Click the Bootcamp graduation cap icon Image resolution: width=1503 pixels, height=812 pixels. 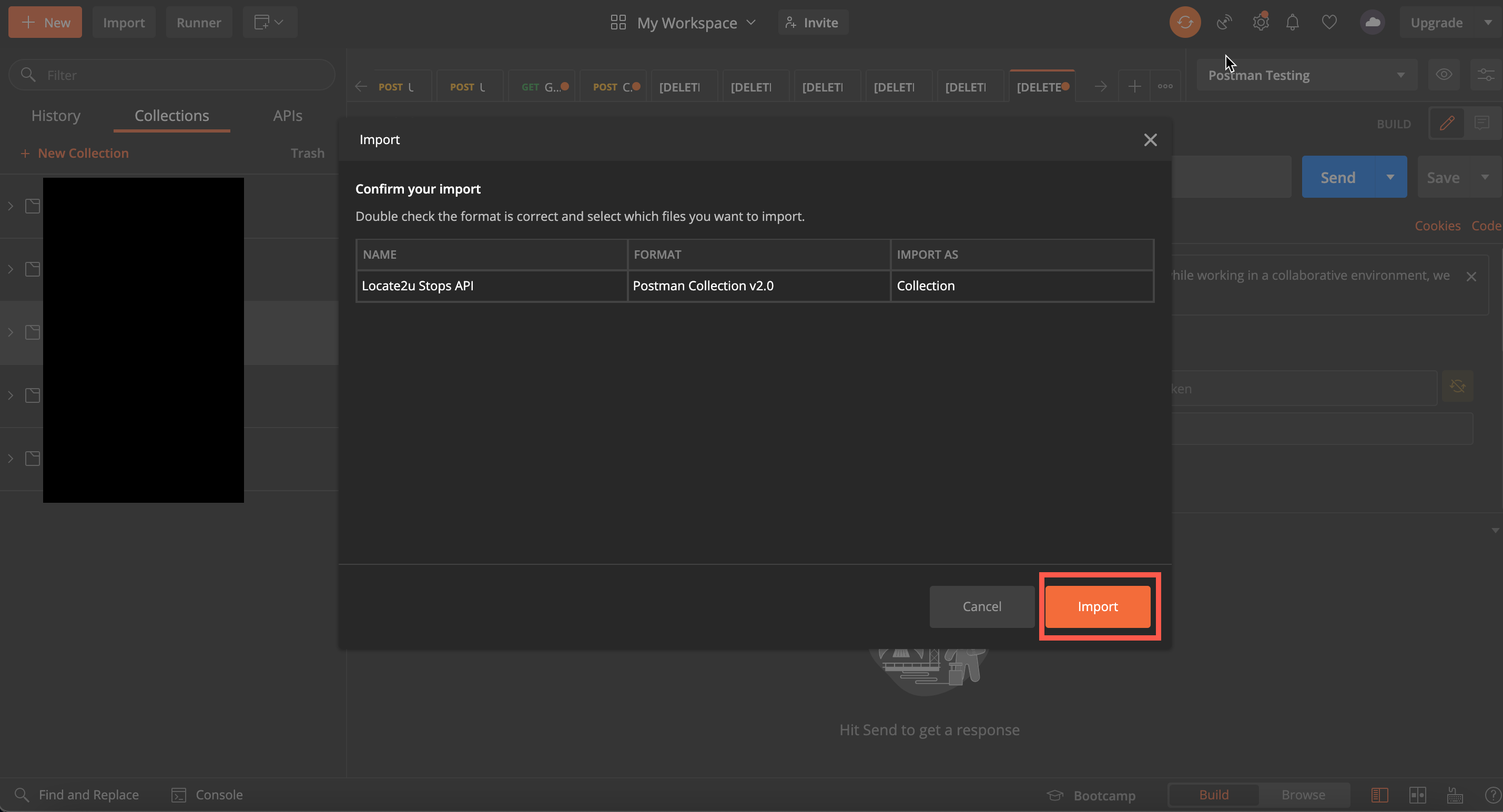pyautogui.click(x=1055, y=795)
